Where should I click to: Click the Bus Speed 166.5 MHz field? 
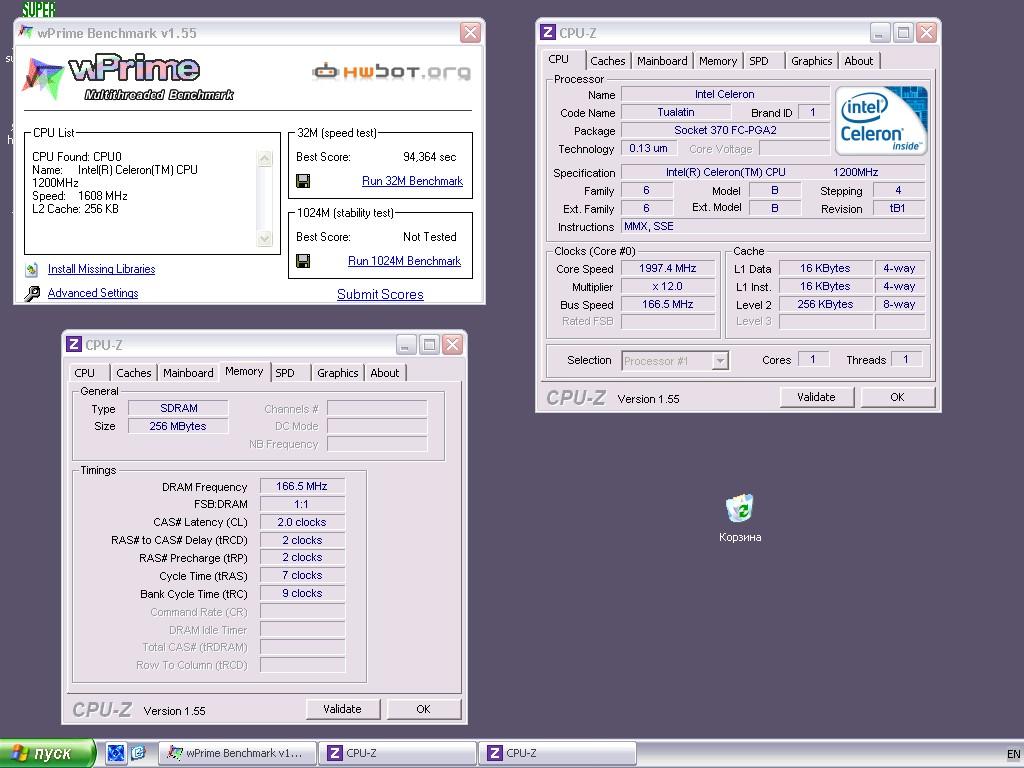pyautogui.click(x=667, y=304)
